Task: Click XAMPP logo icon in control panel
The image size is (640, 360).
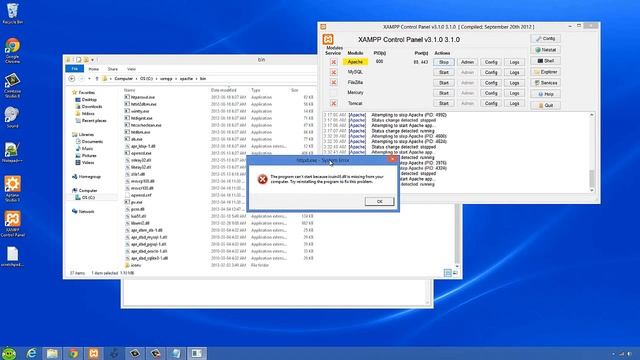Action: (328, 39)
